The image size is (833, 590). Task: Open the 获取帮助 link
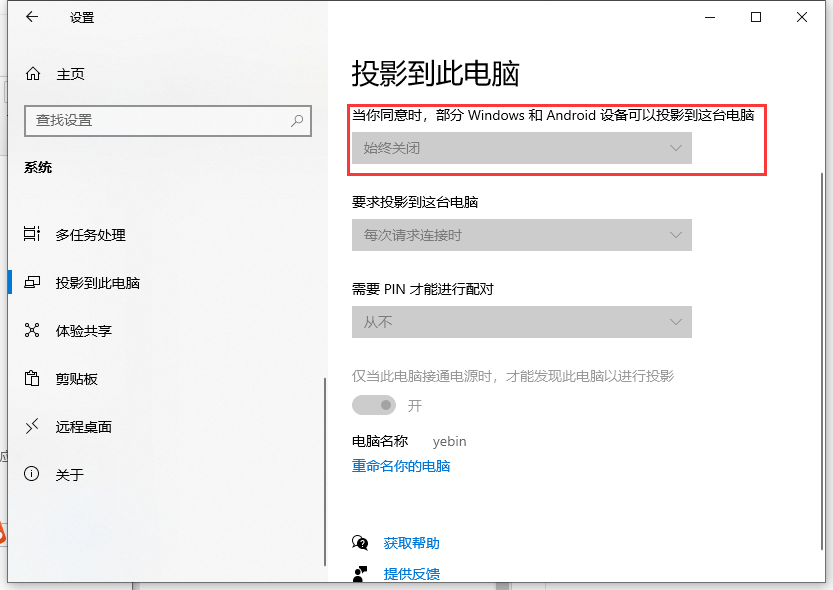[x=411, y=543]
